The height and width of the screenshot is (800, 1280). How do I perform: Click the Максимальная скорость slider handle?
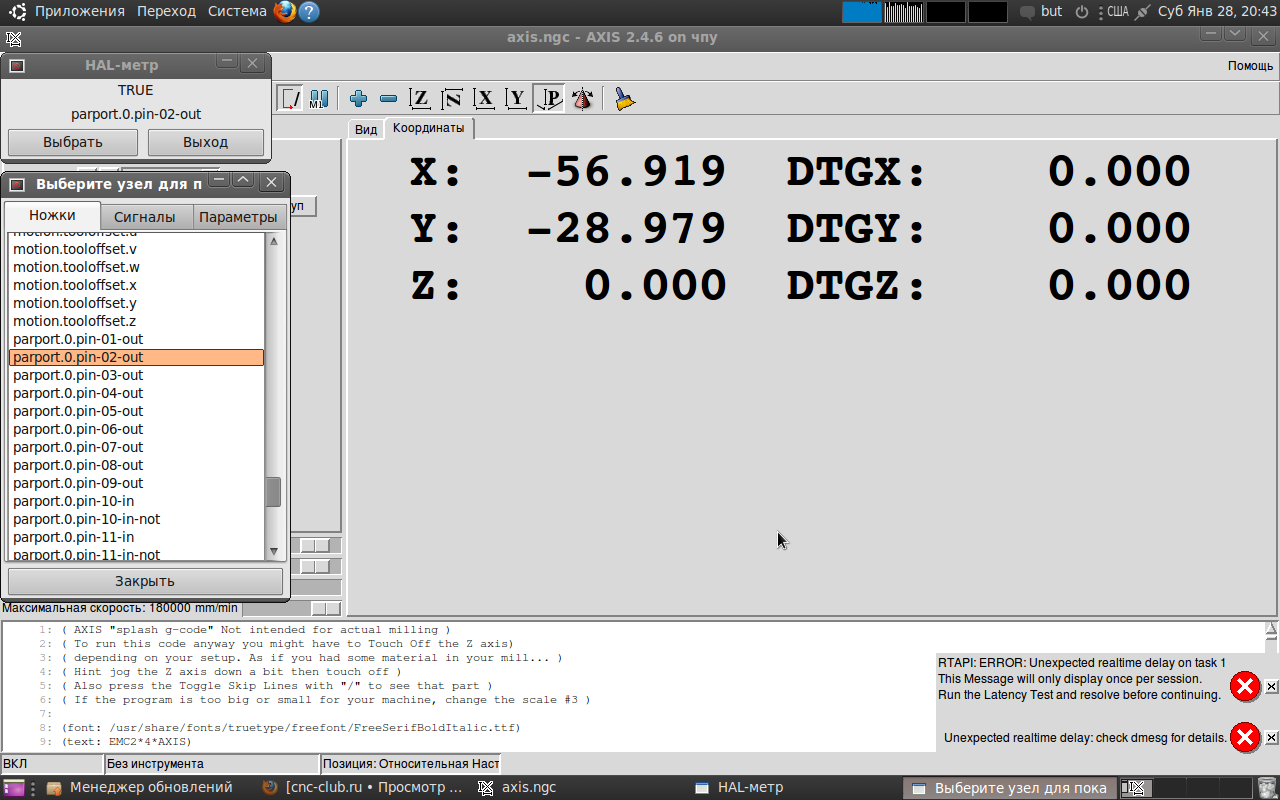(326, 608)
